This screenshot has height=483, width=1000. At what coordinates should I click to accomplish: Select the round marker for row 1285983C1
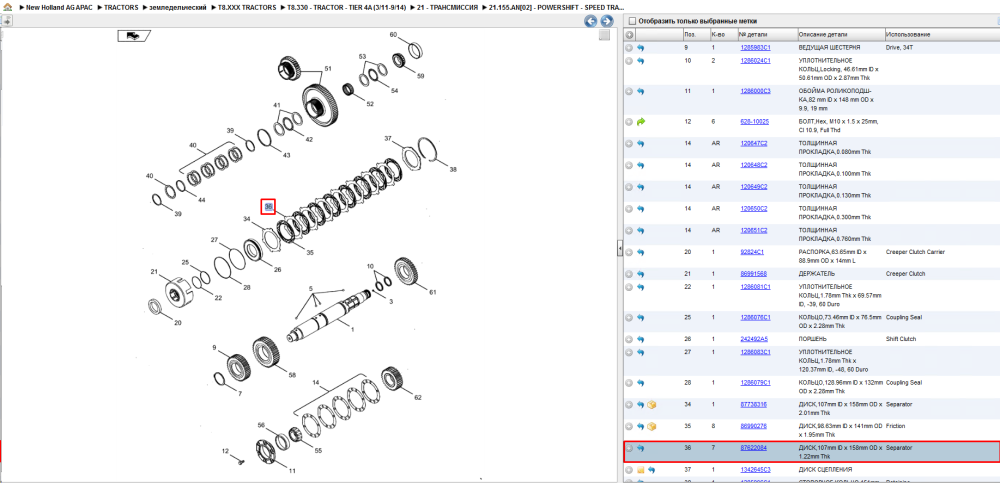coord(629,47)
